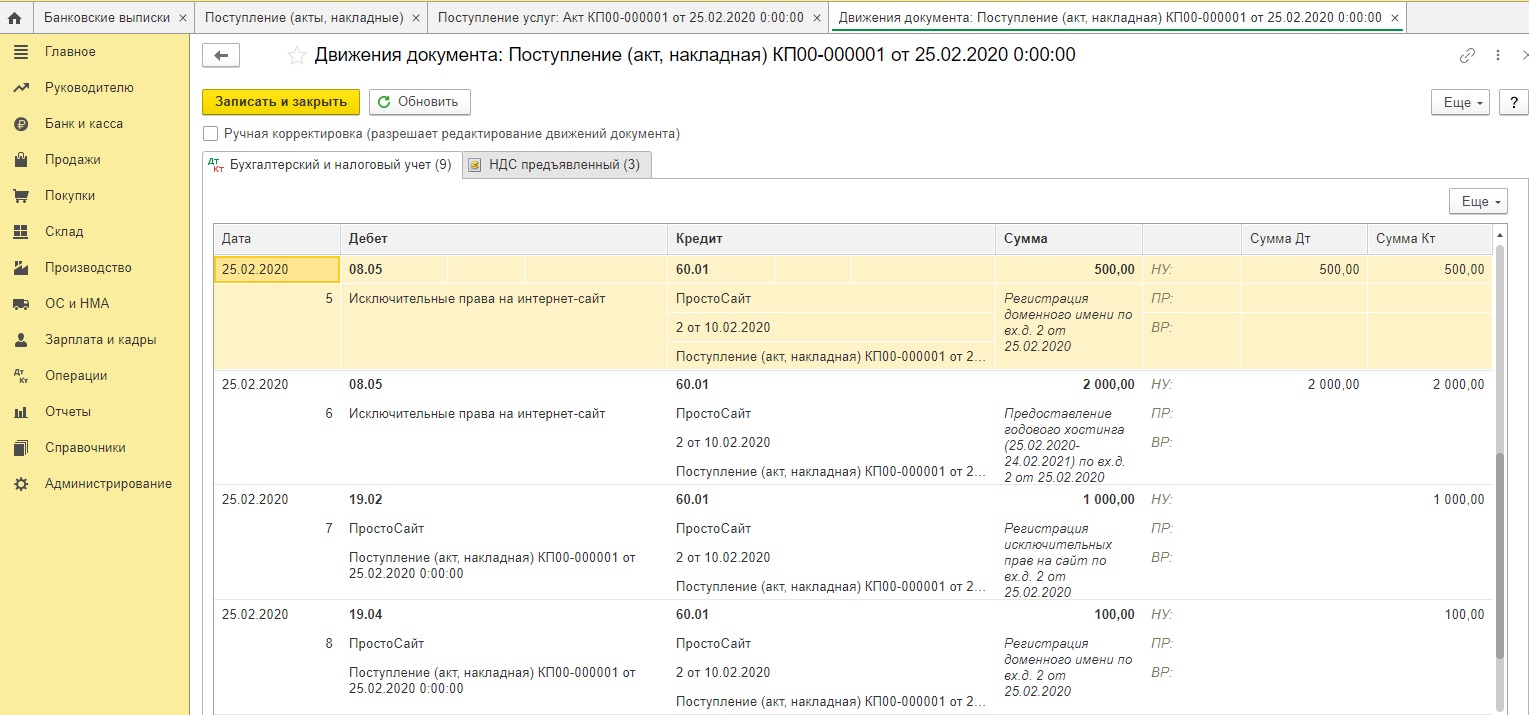Select Исключительные права на интернет-сайт in row 6
The image size is (1529, 715).
click(477, 414)
